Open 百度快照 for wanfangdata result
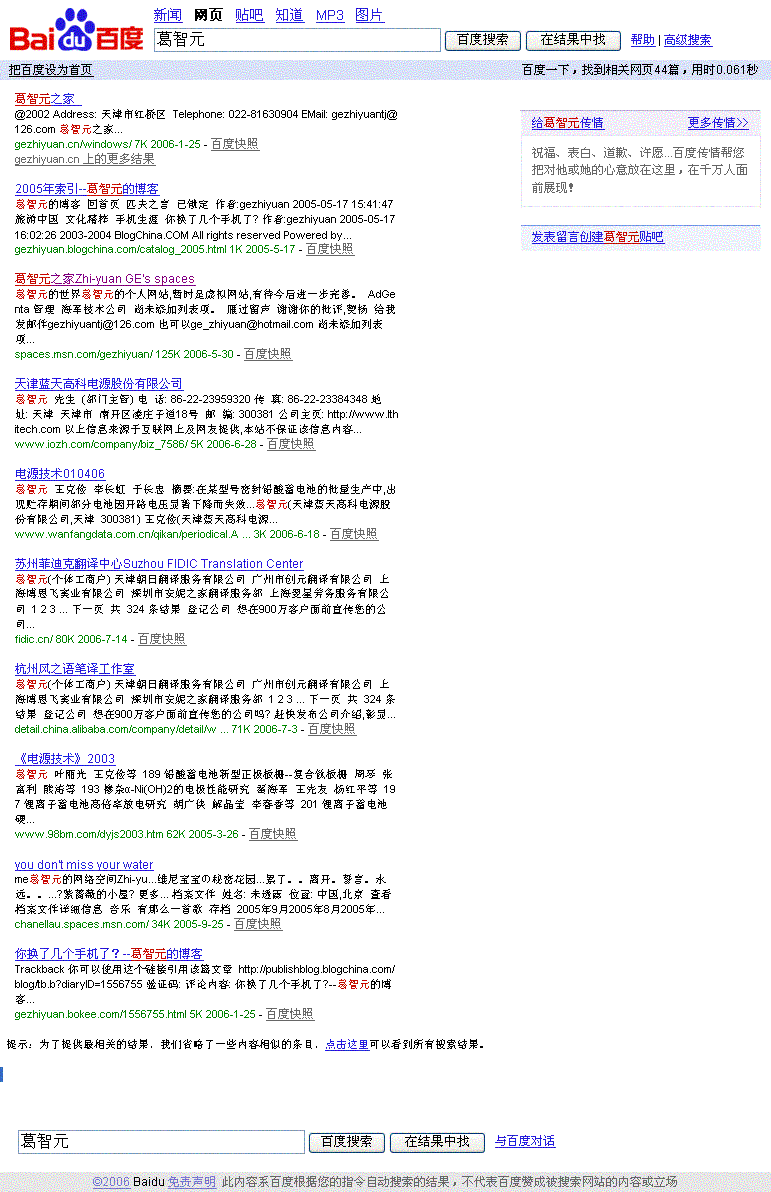This screenshot has height=1192, width=771. click(x=354, y=534)
